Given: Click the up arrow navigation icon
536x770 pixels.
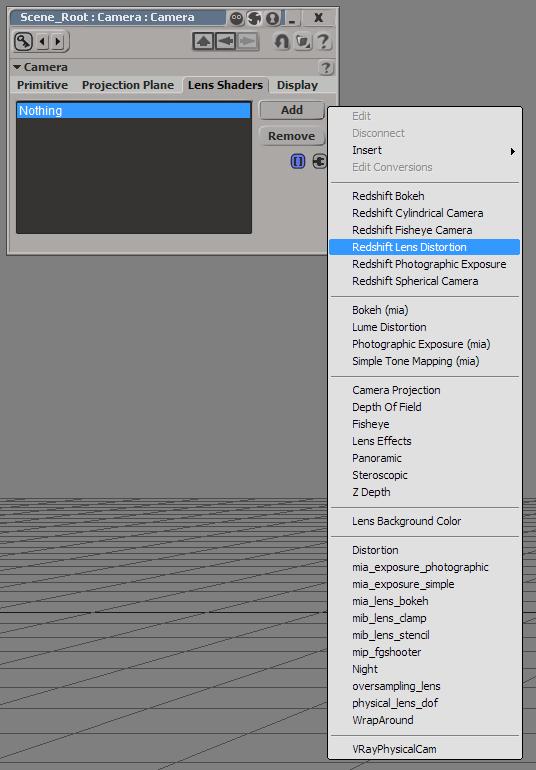Looking at the screenshot, I should tap(203, 41).
